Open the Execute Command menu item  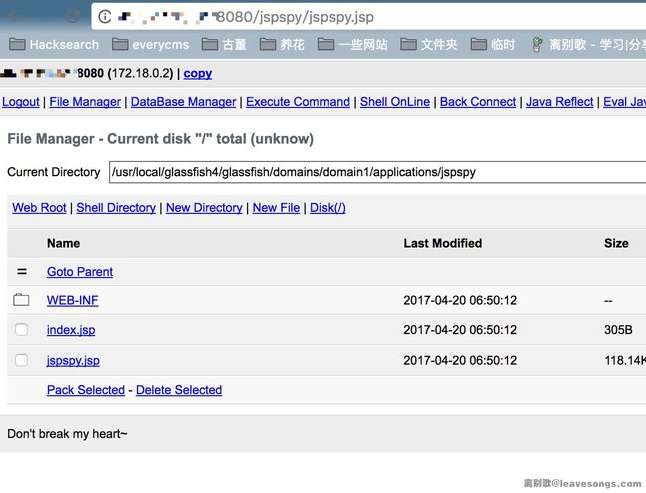click(x=298, y=102)
